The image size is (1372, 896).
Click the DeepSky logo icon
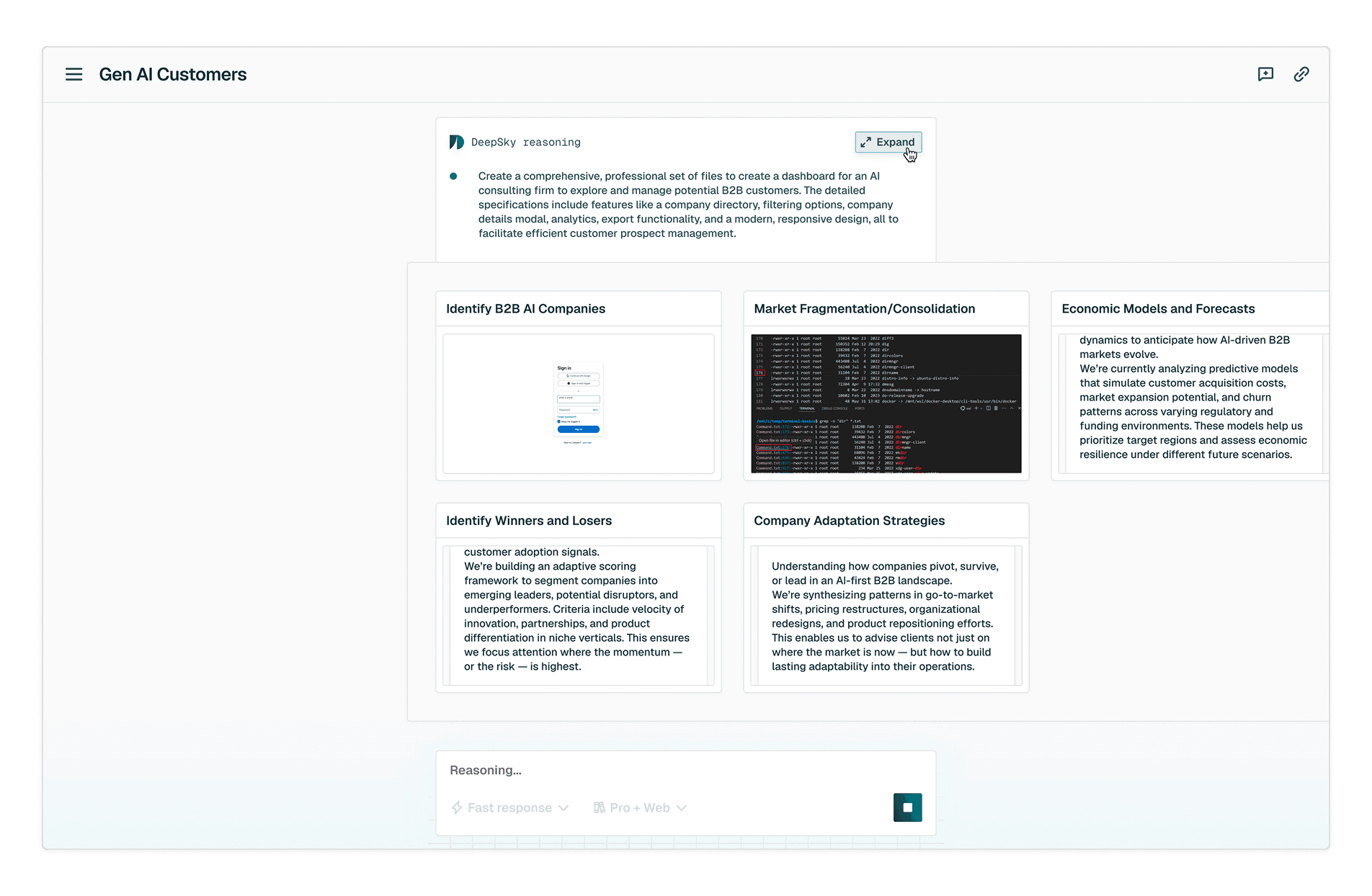tap(456, 142)
